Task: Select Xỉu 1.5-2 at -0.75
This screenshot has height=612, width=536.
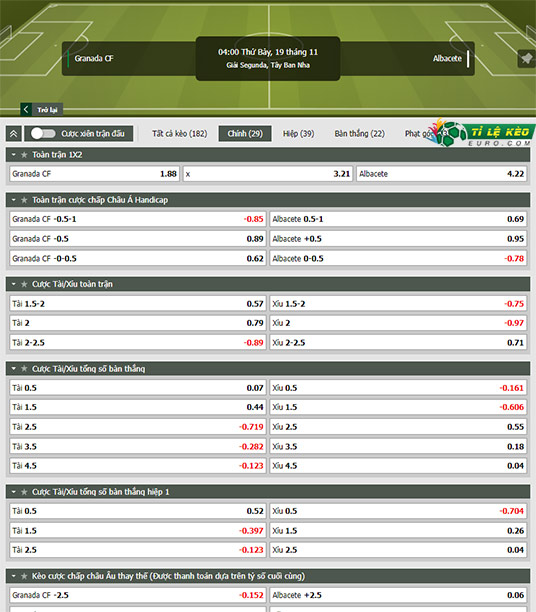Action: pyautogui.click(x=398, y=304)
